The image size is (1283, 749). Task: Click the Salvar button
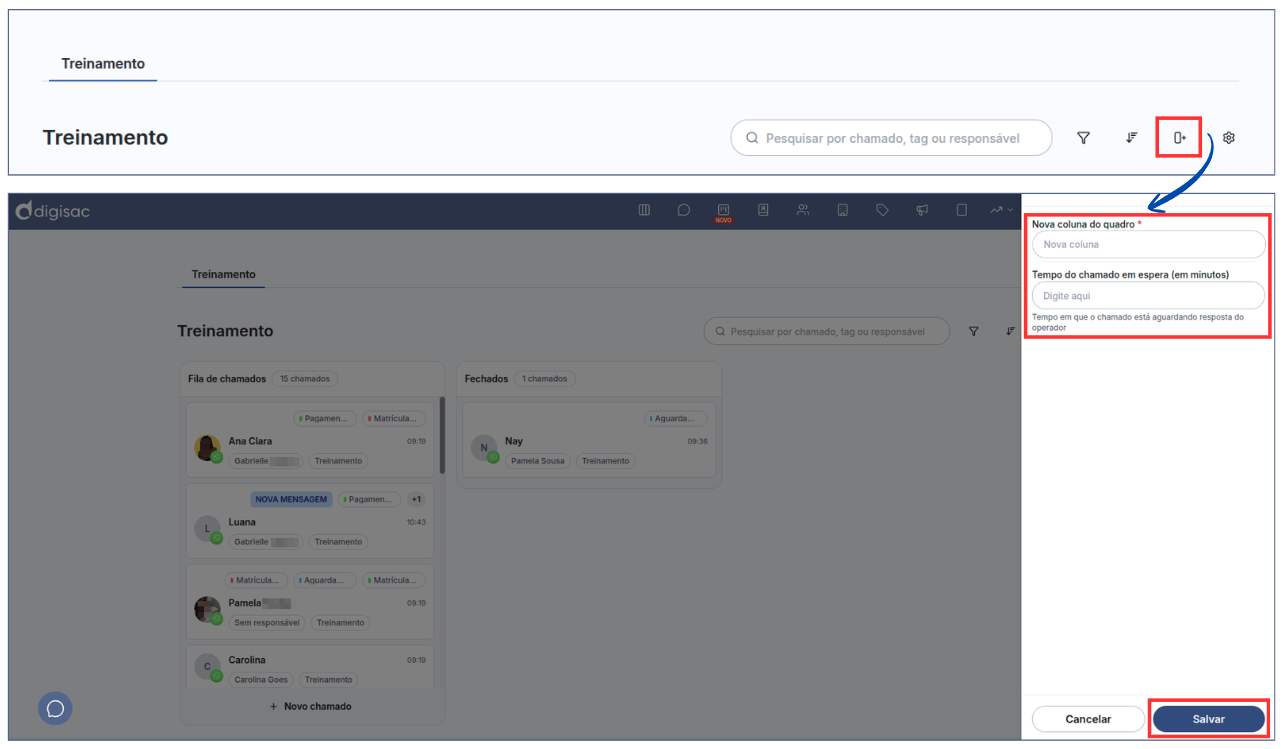pos(1208,719)
